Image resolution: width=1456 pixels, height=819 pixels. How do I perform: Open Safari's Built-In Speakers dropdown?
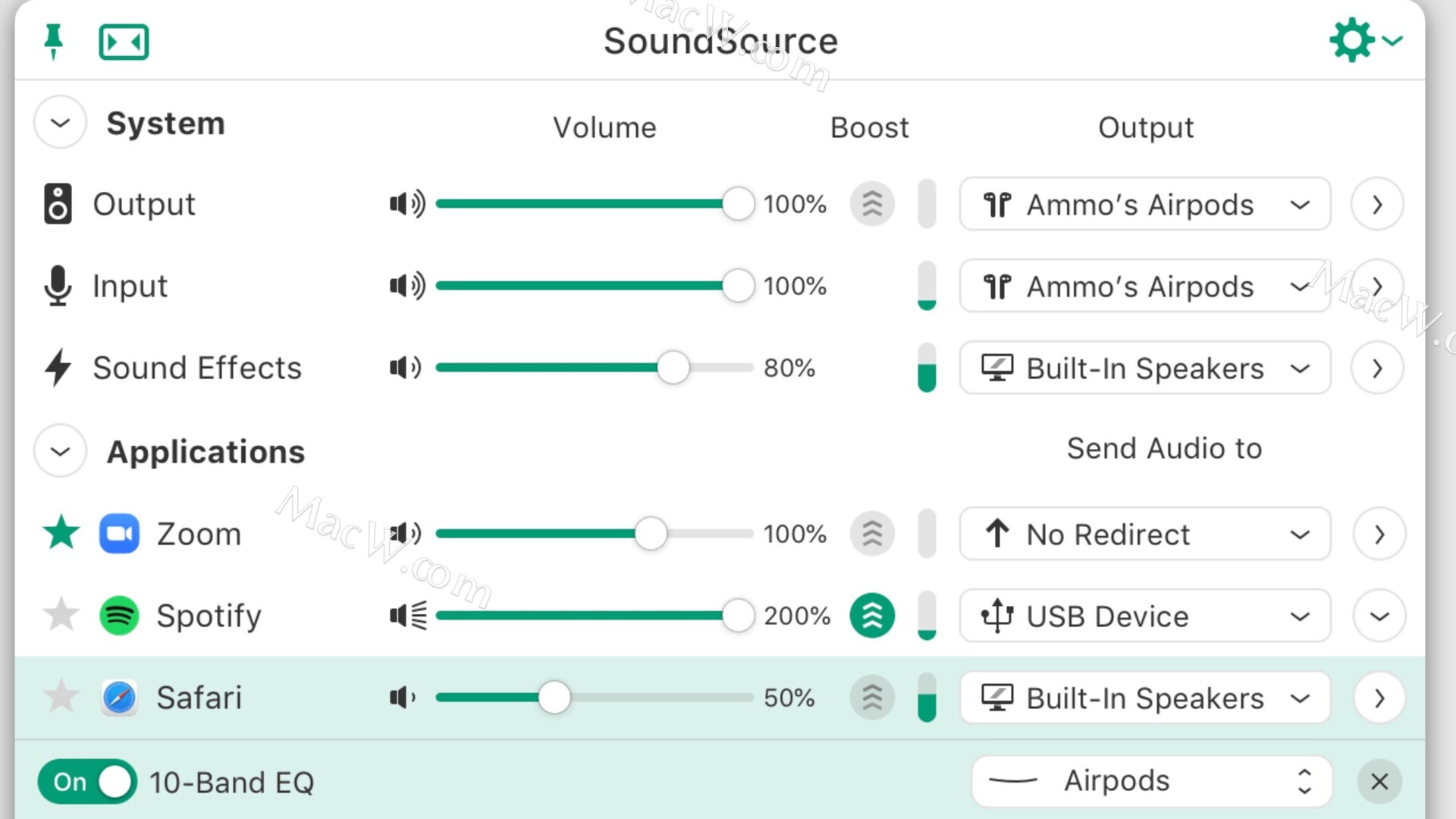pos(1145,698)
